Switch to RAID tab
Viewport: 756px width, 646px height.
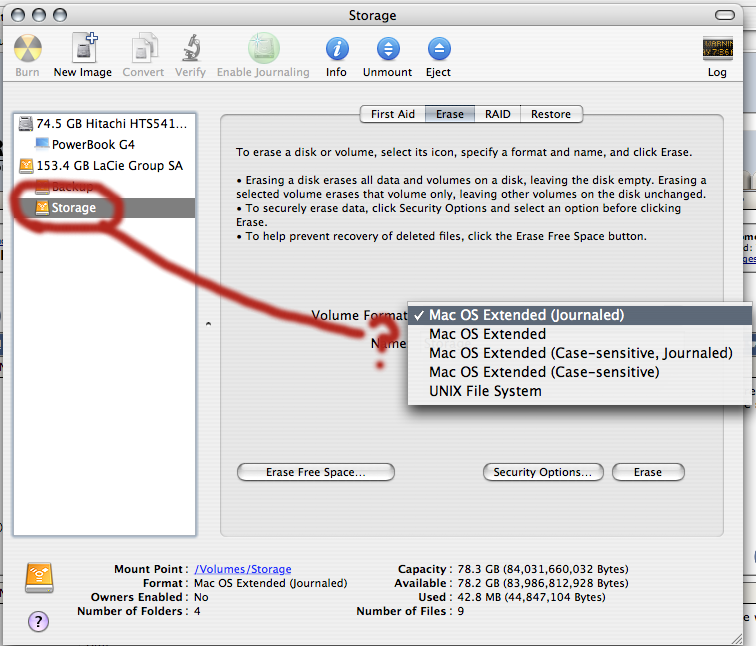(x=498, y=114)
